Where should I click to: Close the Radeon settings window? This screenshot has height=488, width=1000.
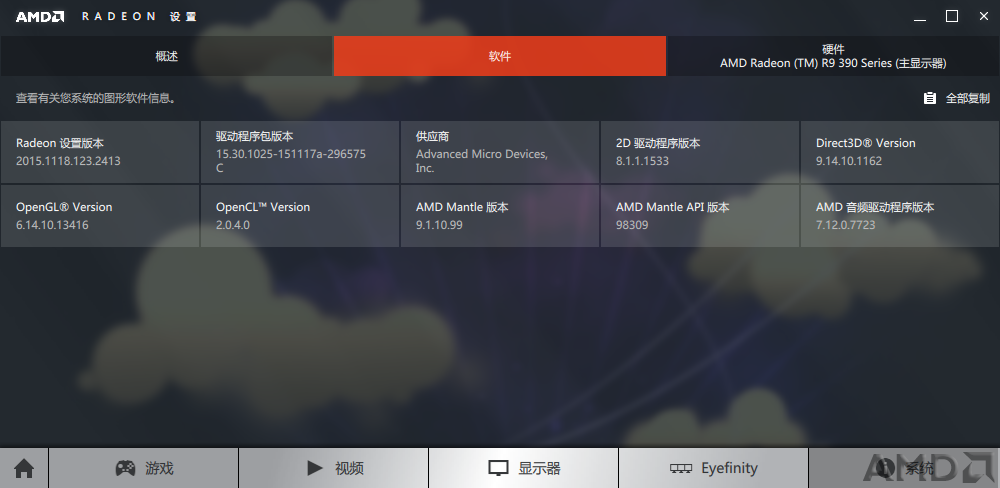click(984, 17)
